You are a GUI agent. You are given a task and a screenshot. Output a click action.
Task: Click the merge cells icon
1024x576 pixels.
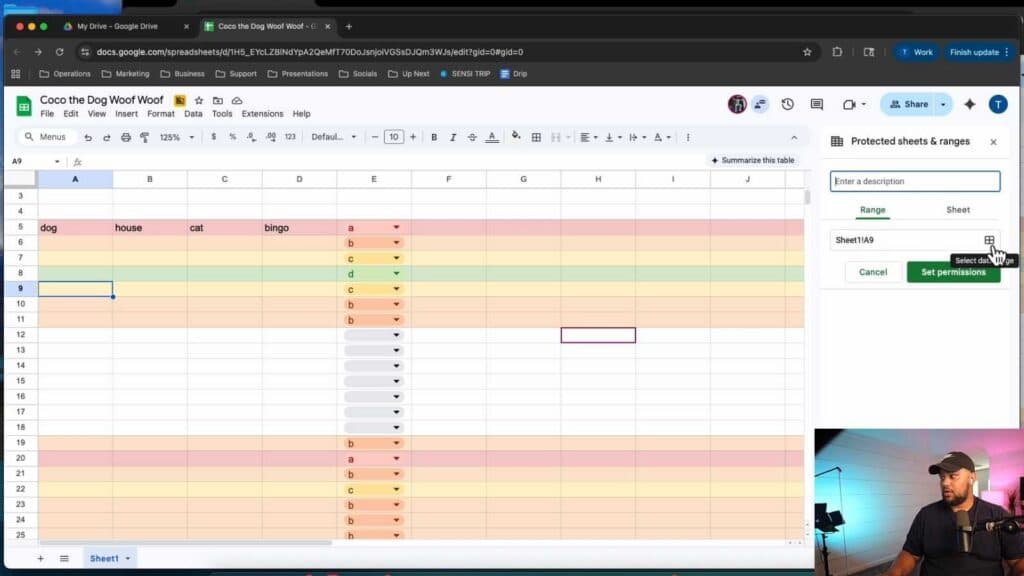point(556,137)
